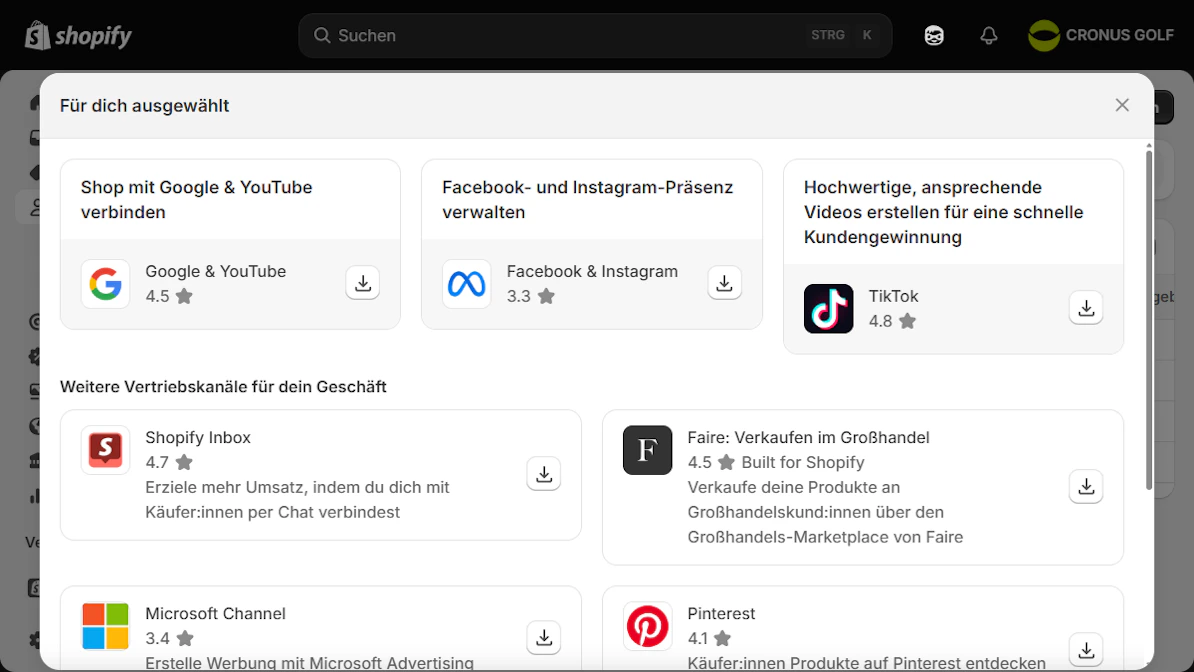The width and height of the screenshot is (1194, 672).
Task: Click 'Facebook- und Instagram-Präsenz verwalten' heading
Action: [x=587, y=200]
